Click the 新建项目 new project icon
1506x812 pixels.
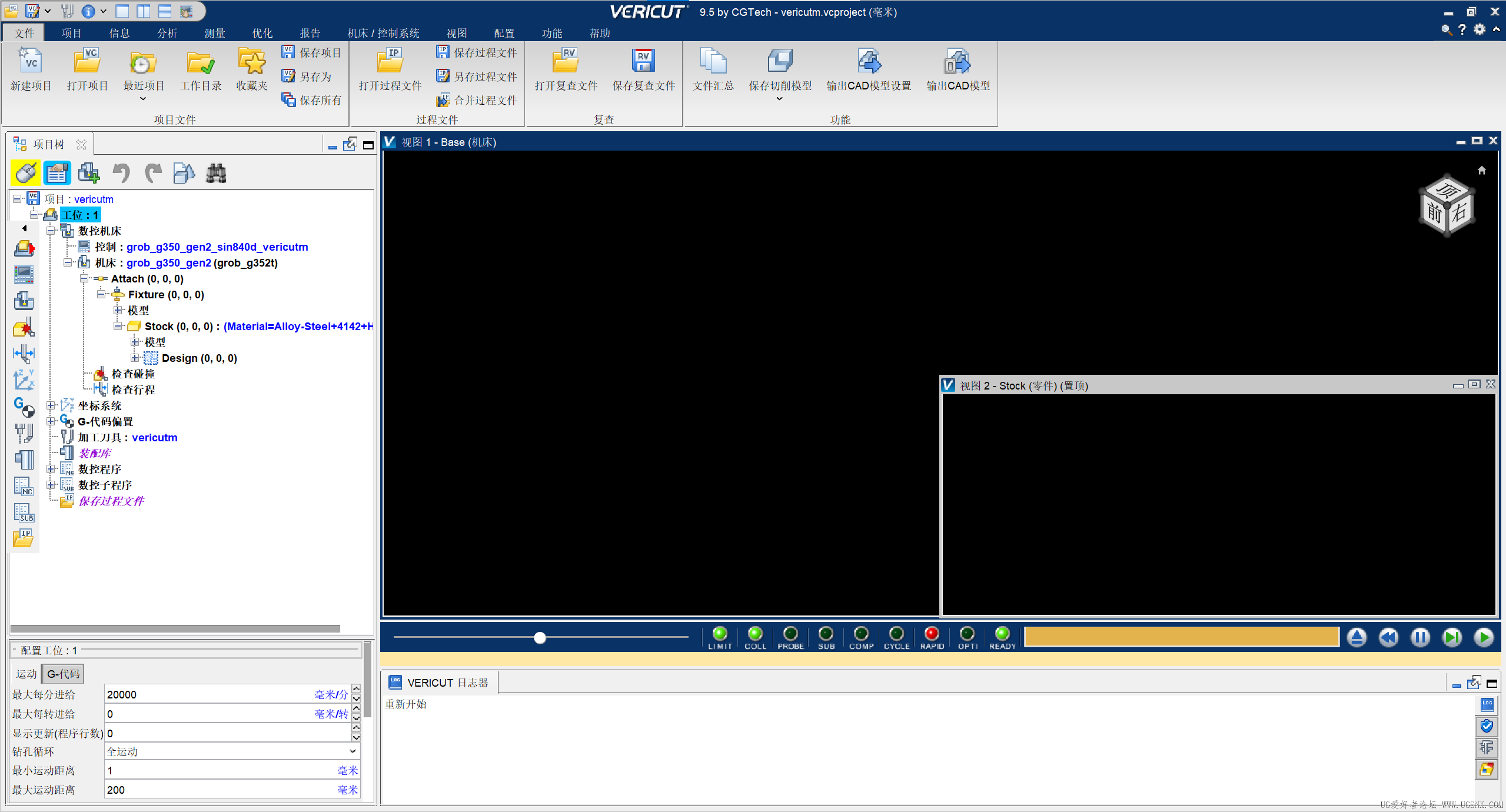click(x=31, y=62)
